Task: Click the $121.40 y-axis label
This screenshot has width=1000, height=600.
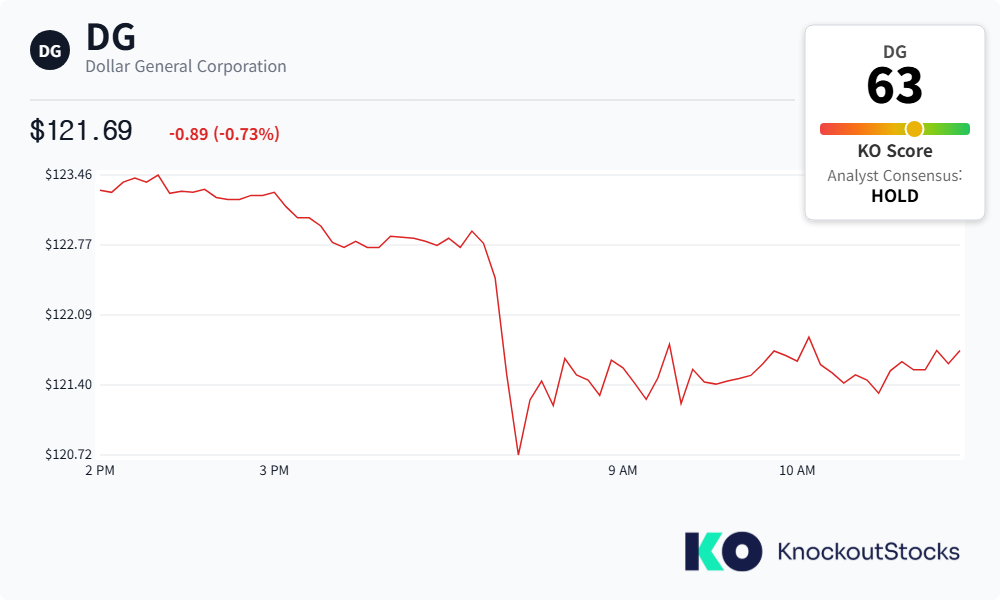Action: coord(68,384)
